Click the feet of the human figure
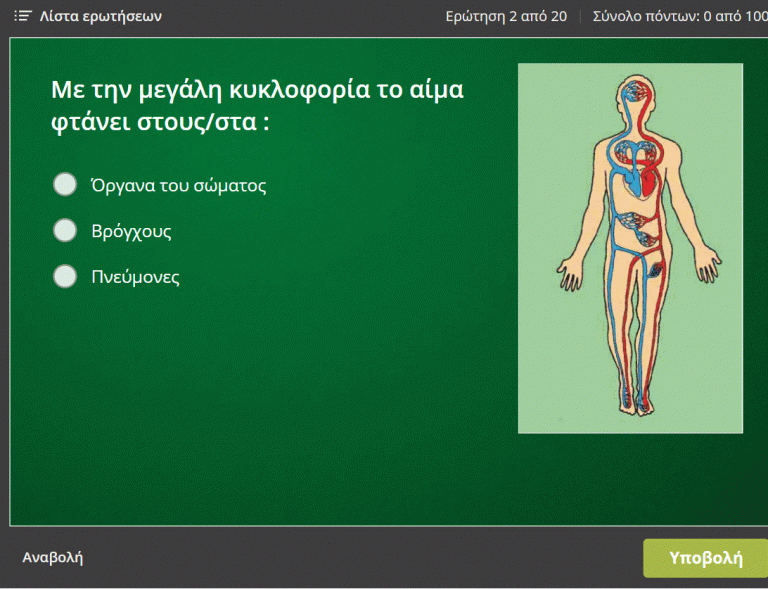768x589 pixels. (635, 403)
